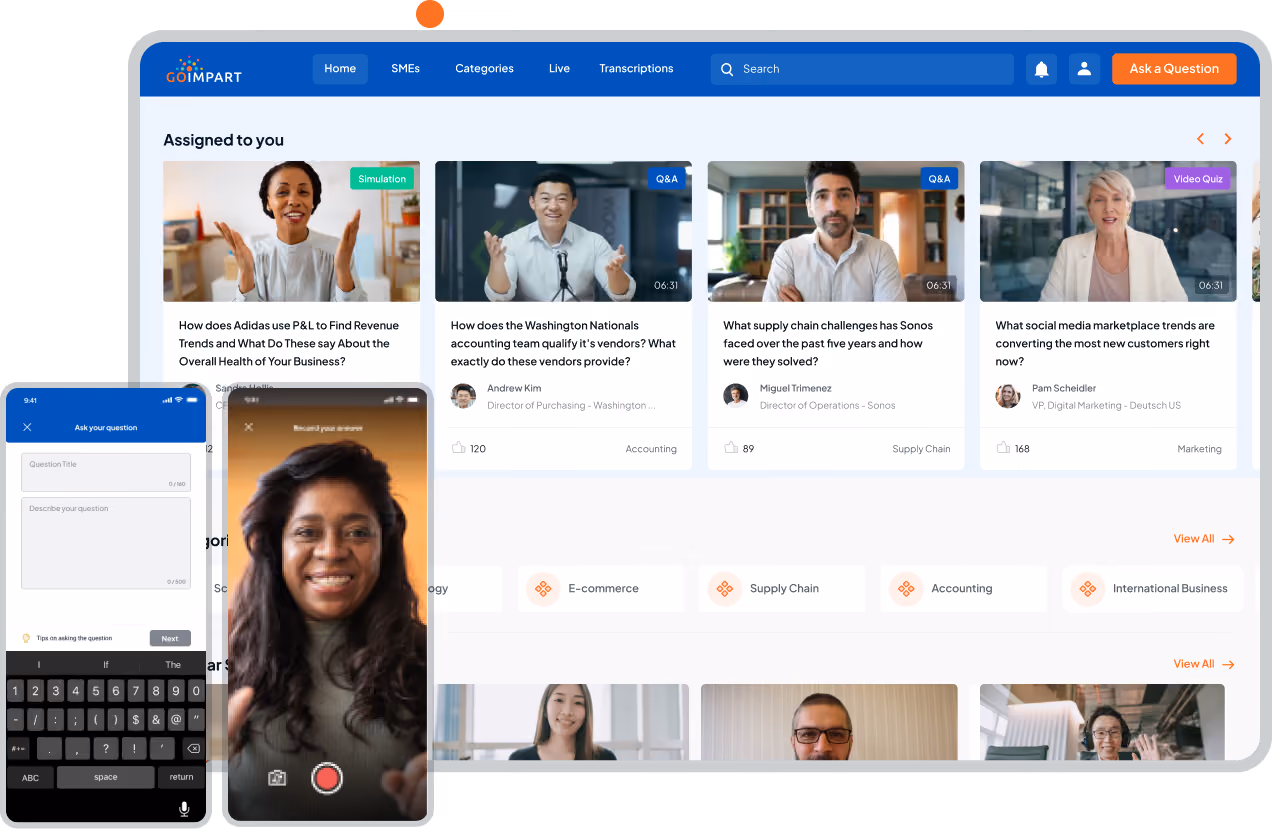The height and width of the screenshot is (829, 1272).
Task: Click the Supply Chain category icon
Action: tap(725, 589)
